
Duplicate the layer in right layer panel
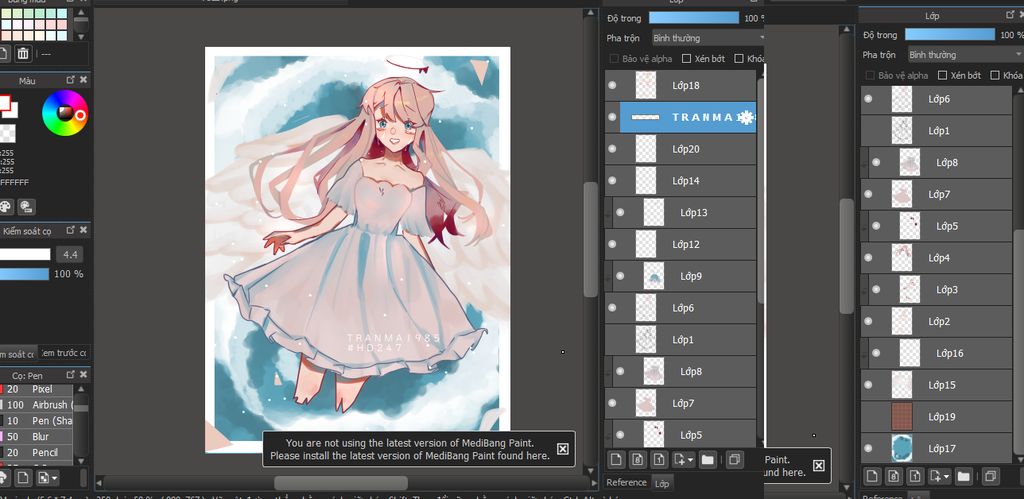[x=991, y=476]
